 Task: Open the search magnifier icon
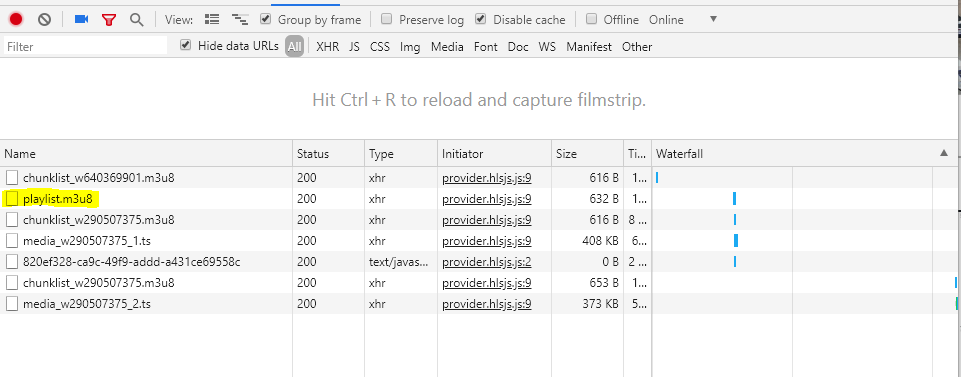(x=137, y=20)
